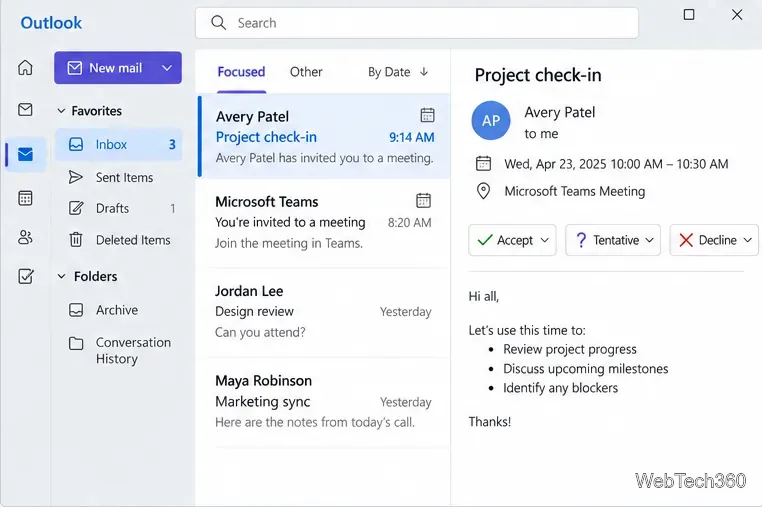Viewport: 762px width, 507px height.
Task: Open New mail dropdown arrow
Action: coord(167,68)
